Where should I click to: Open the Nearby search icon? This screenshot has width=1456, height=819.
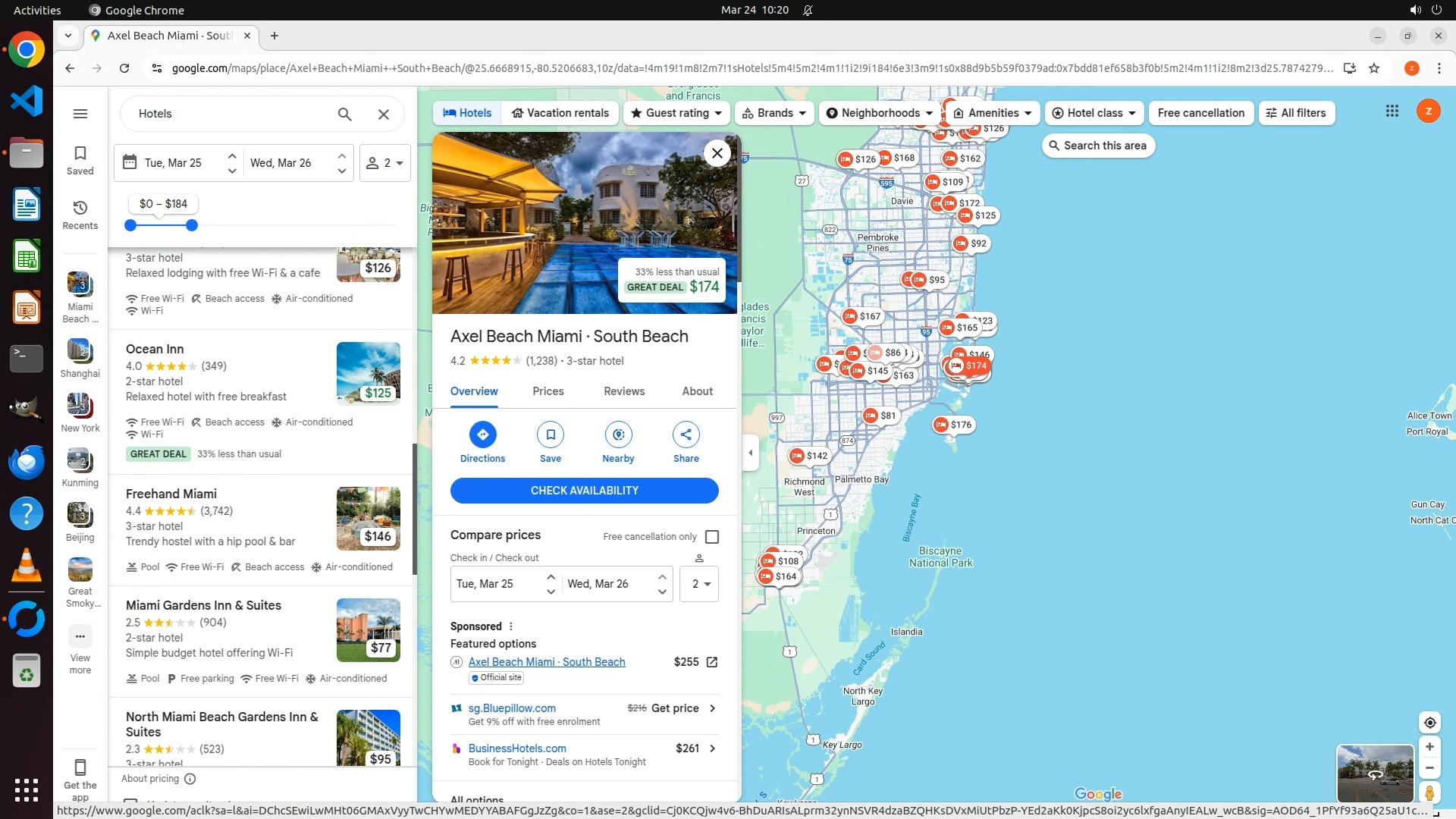(x=618, y=435)
